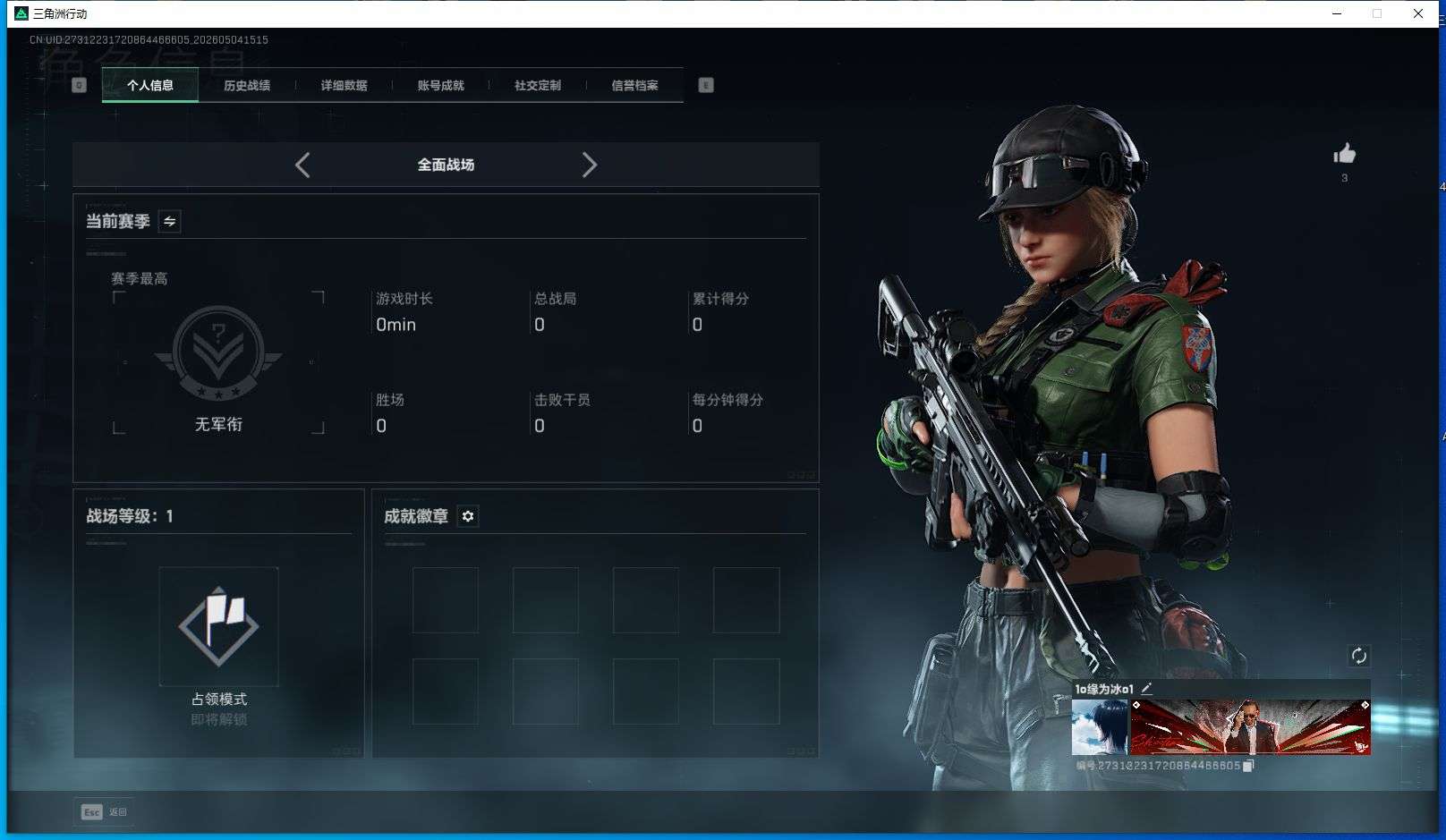Viewport: 1446px width, 840px height.
Task: Select the first empty achievement badge slot
Action: click(x=446, y=600)
